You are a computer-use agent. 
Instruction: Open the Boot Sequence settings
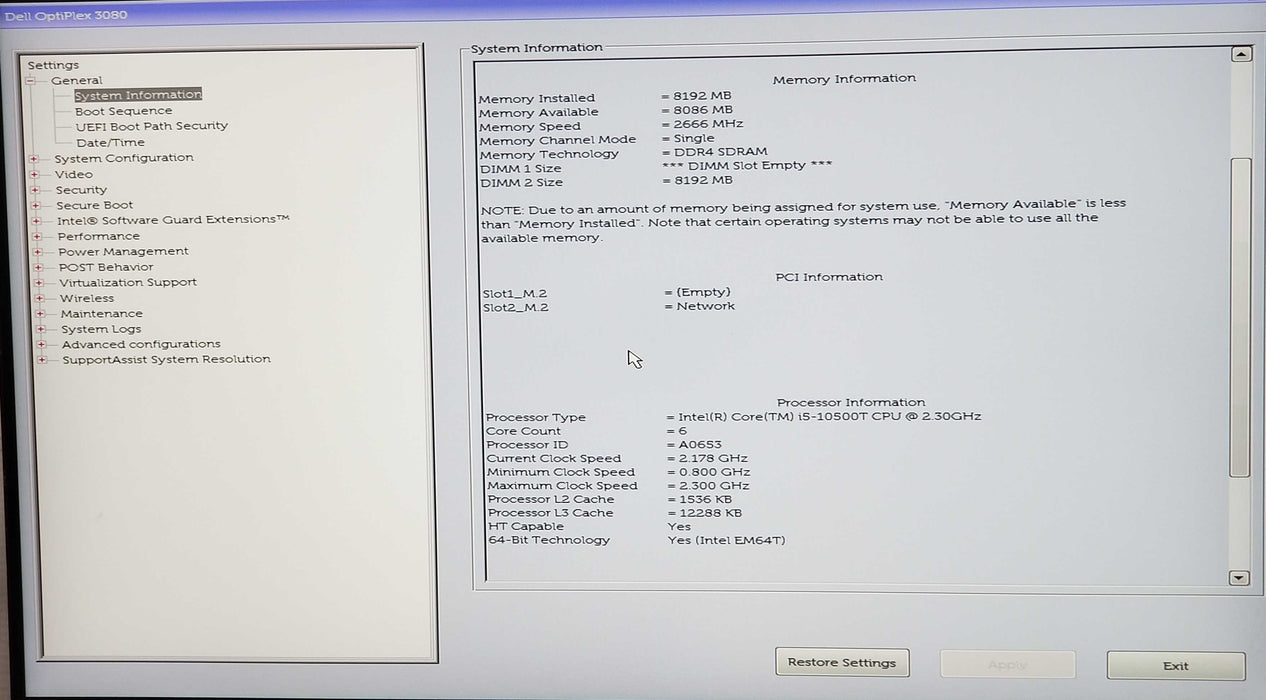pos(123,110)
